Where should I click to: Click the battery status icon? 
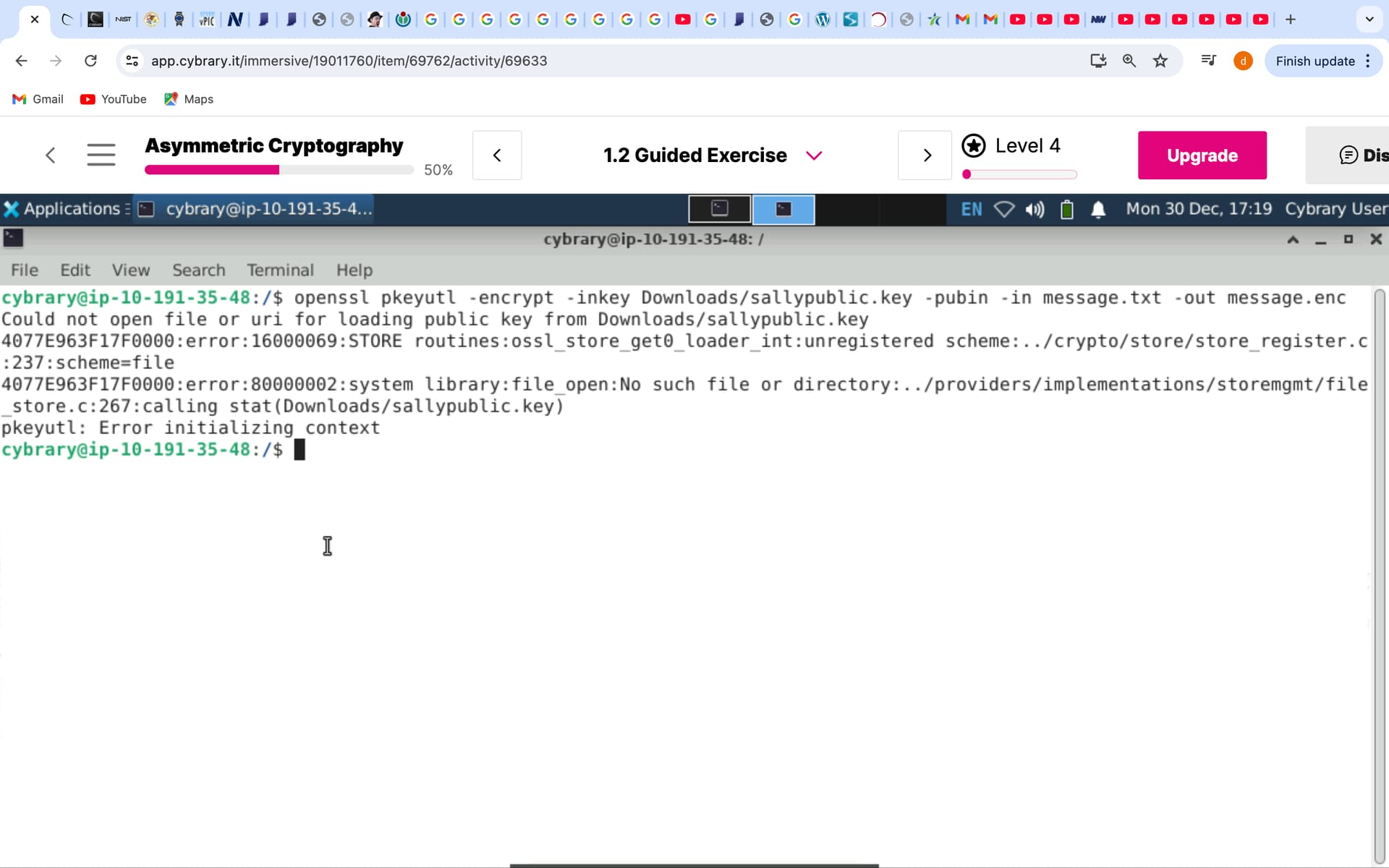(1066, 210)
